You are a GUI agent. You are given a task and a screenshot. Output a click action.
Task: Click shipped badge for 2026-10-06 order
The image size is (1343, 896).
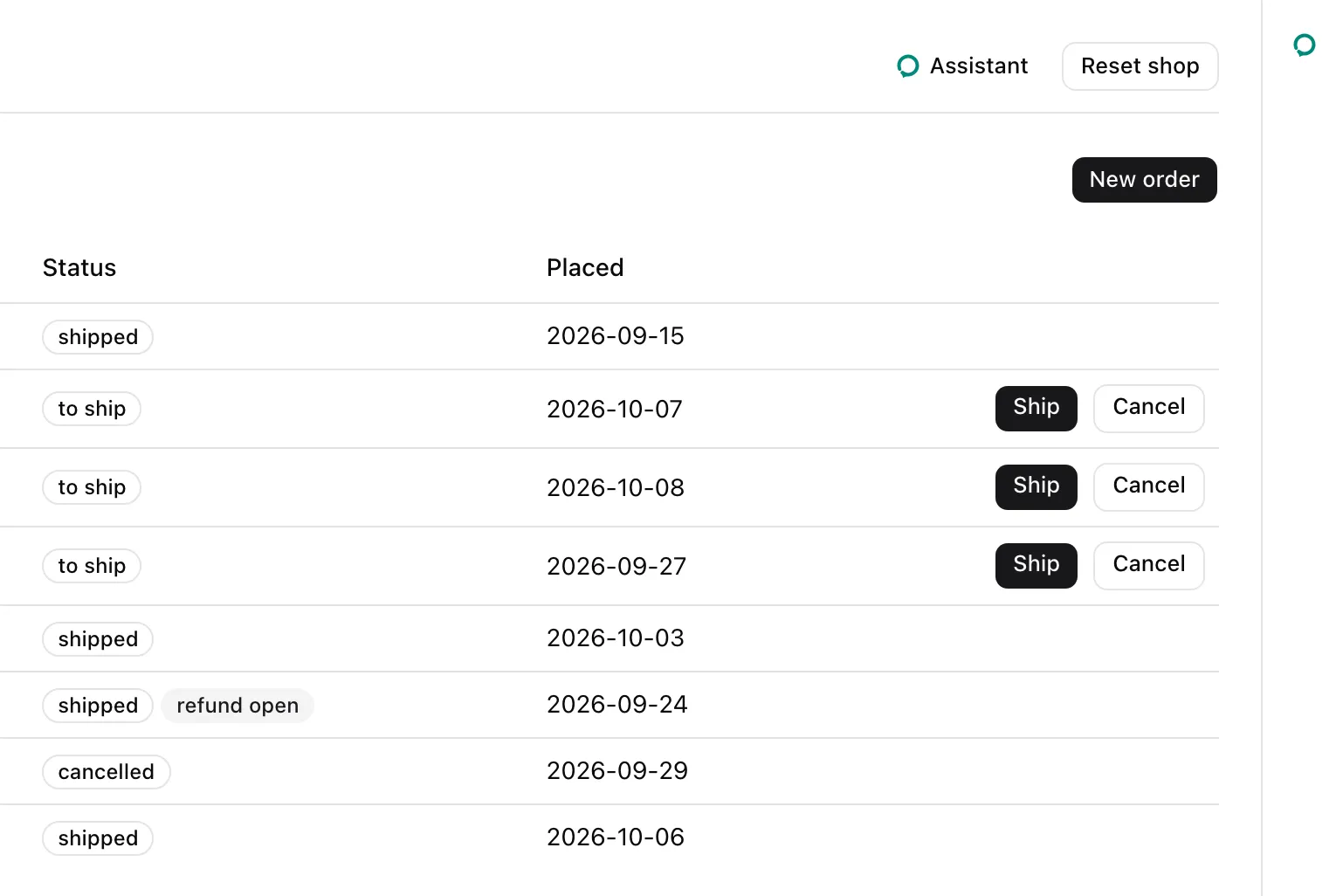[98, 838]
